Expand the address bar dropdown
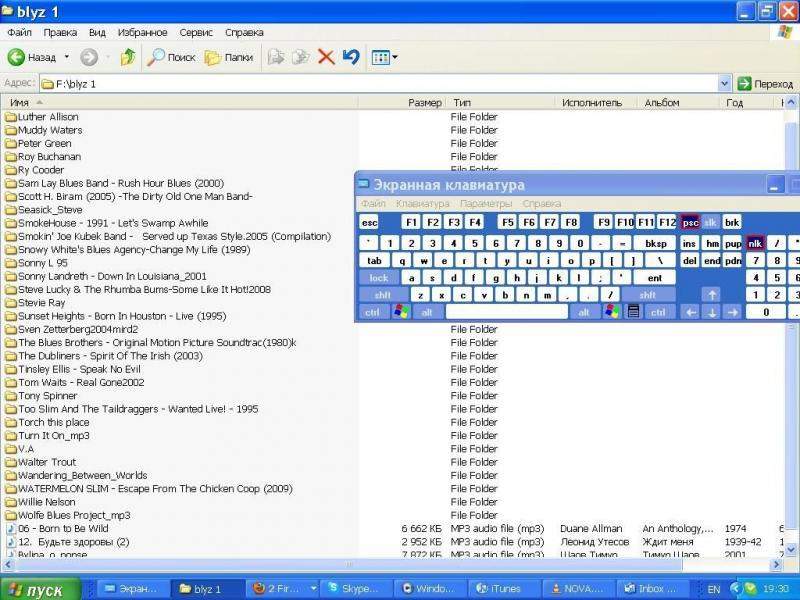800x600 pixels. (x=724, y=84)
